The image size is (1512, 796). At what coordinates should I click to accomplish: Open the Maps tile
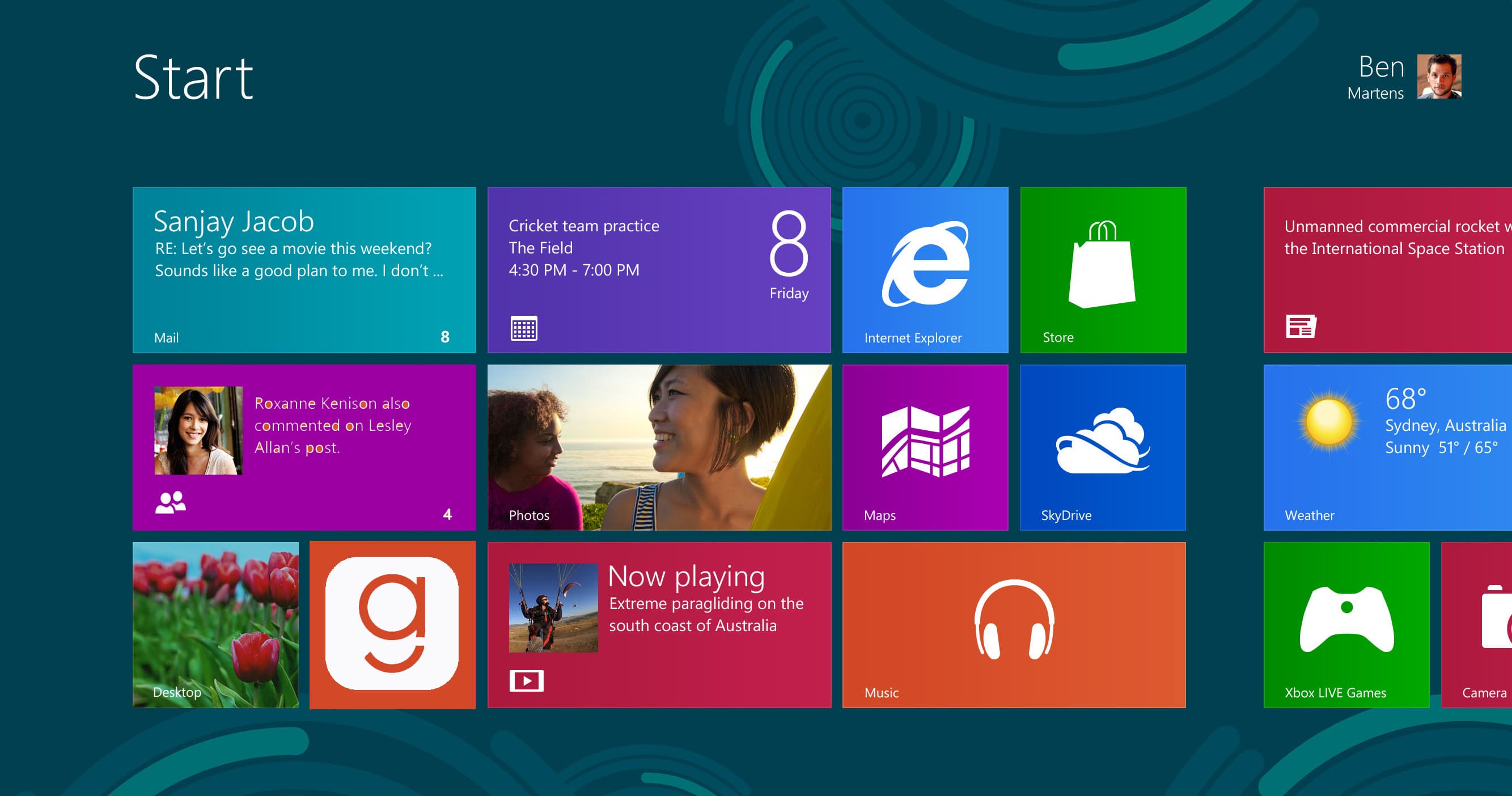click(x=925, y=447)
